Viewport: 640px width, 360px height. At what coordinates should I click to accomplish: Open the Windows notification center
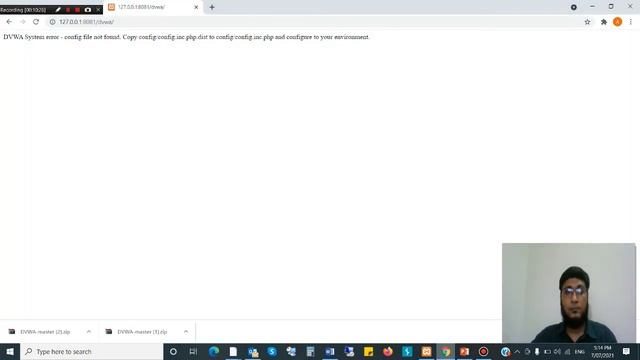(x=627, y=351)
